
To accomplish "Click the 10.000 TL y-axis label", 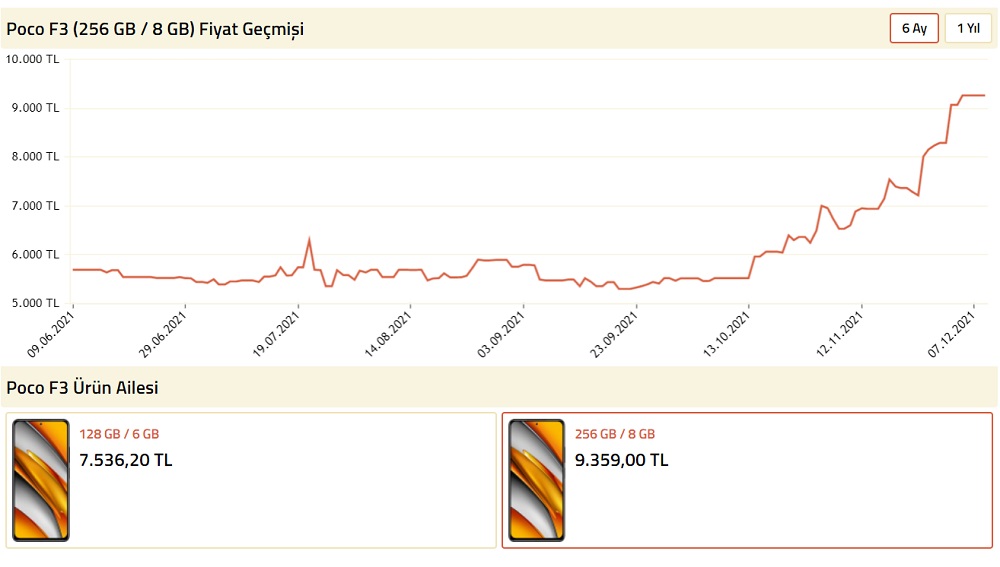I will coord(33,59).
